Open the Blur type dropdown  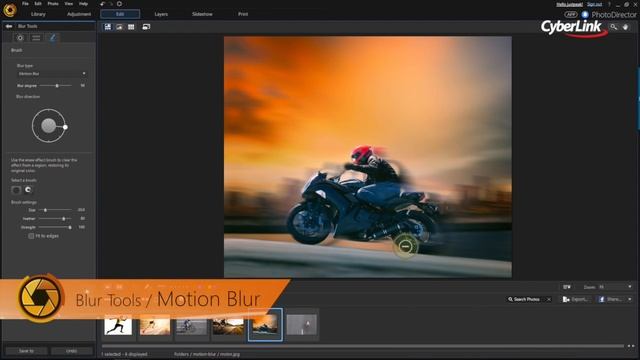[x=52, y=73]
